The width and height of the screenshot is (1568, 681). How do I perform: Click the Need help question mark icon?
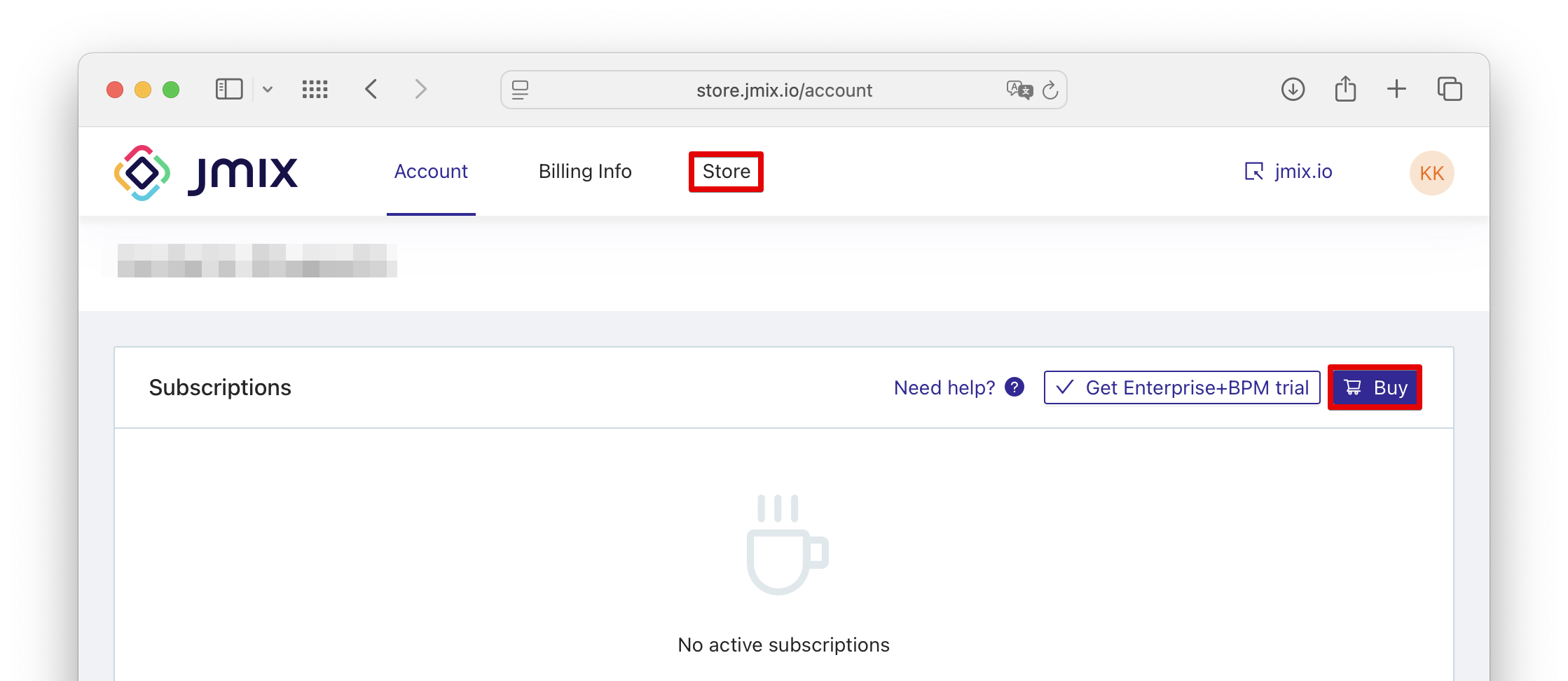click(1013, 387)
